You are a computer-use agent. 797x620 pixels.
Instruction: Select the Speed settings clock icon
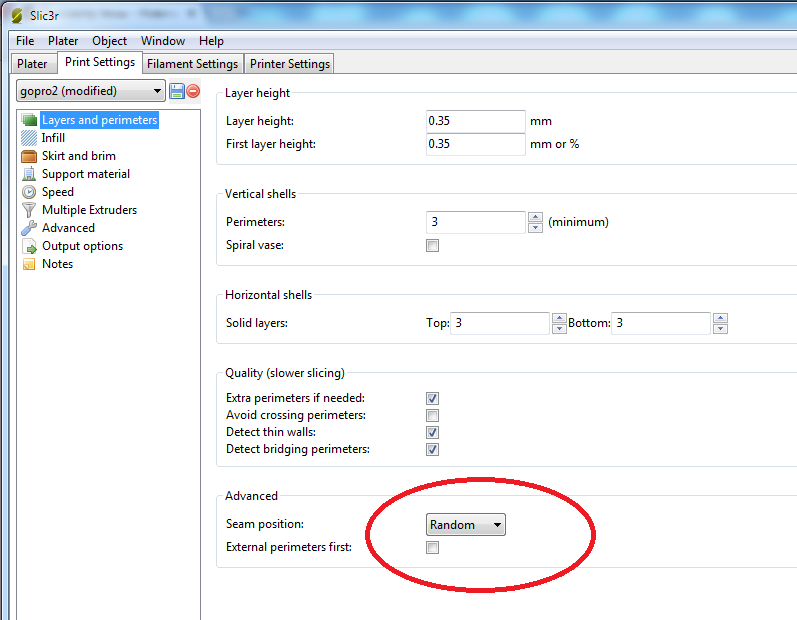click(x=29, y=192)
